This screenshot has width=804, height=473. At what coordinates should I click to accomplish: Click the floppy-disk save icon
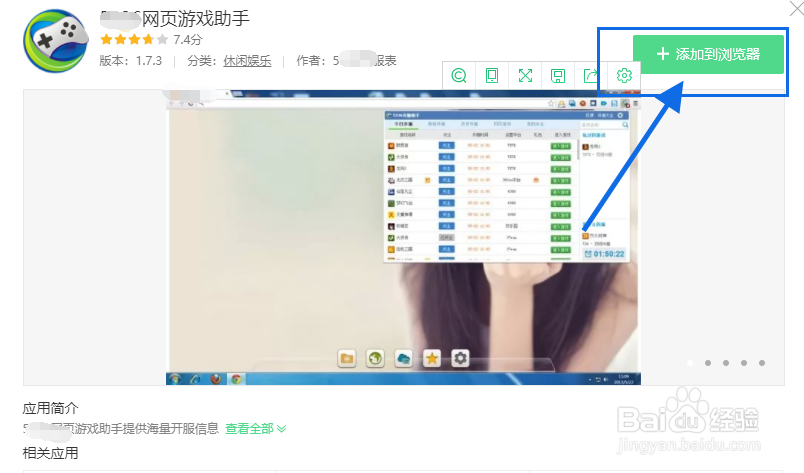click(x=558, y=76)
